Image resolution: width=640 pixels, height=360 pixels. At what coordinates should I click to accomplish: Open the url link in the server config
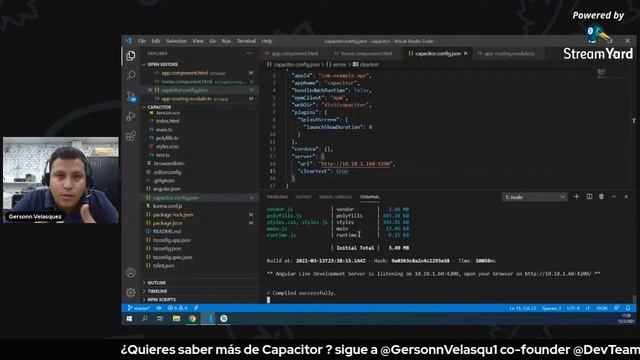[356, 164]
